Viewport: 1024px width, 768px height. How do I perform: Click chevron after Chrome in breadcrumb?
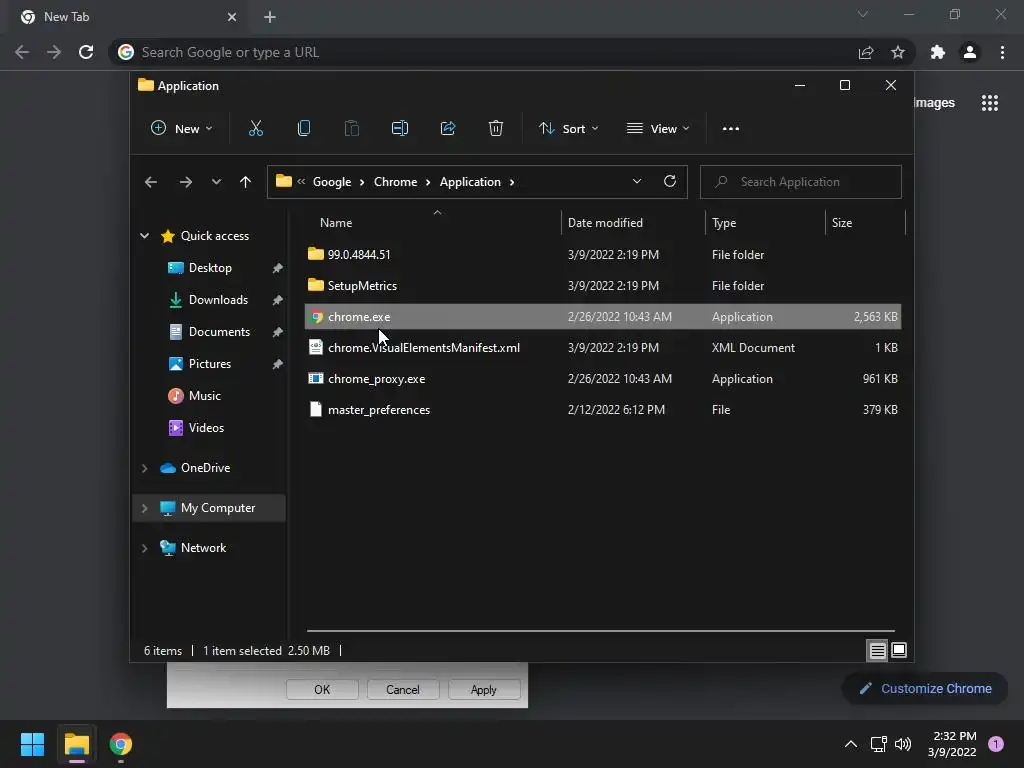pos(428,182)
